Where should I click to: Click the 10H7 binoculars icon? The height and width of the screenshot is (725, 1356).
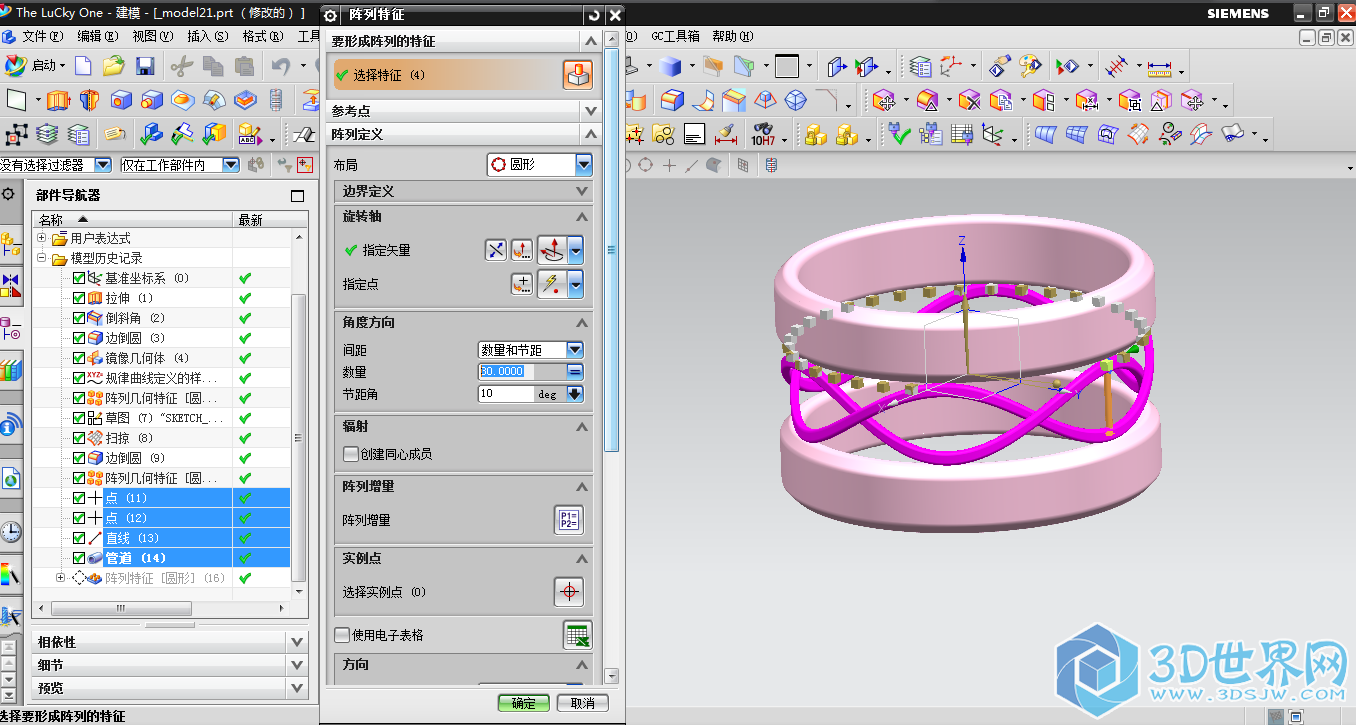(x=763, y=133)
